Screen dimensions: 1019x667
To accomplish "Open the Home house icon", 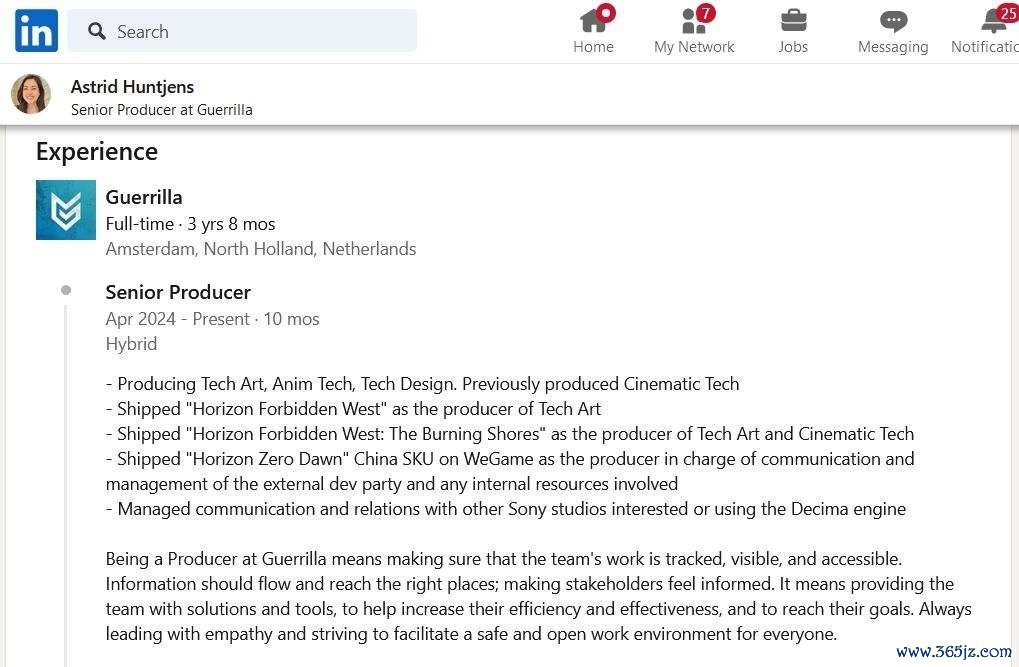I will [593, 21].
